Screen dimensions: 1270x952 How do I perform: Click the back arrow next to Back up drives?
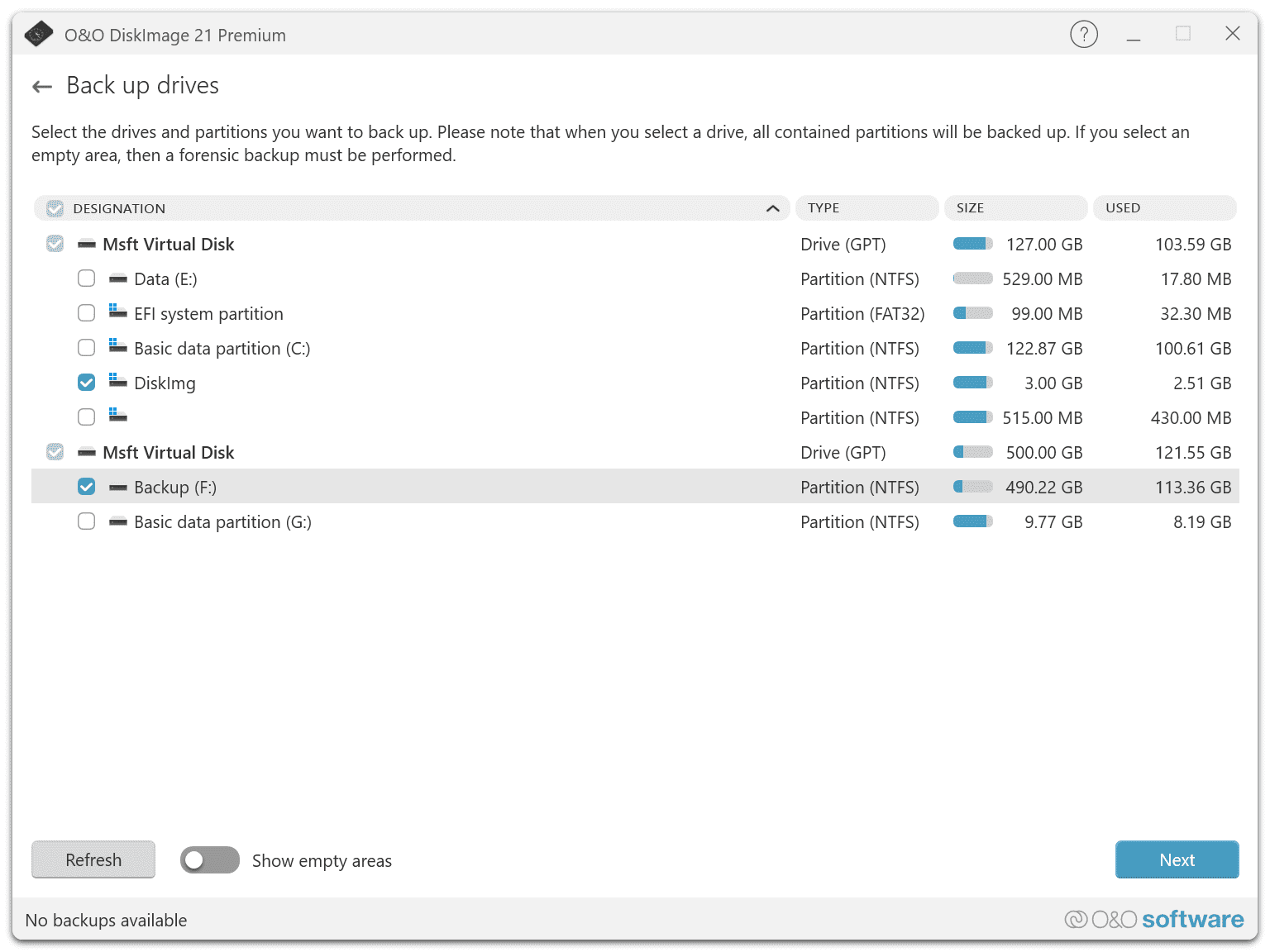click(x=42, y=87)
